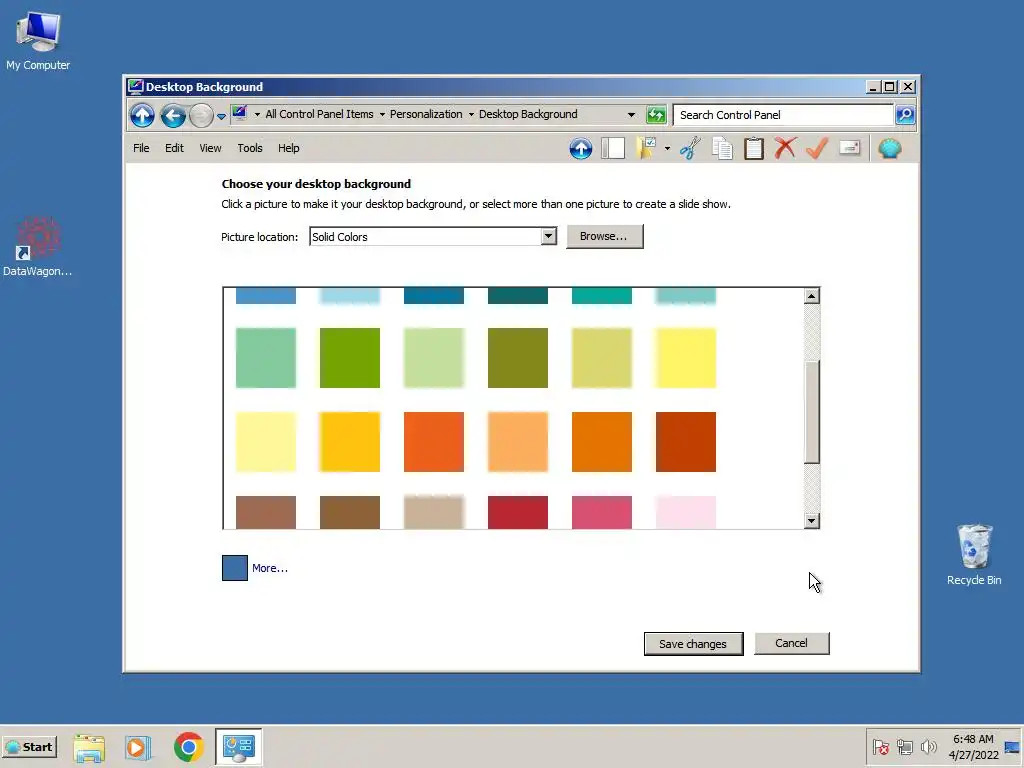Launch media player from the taskbar

click(x=138, y=747)
